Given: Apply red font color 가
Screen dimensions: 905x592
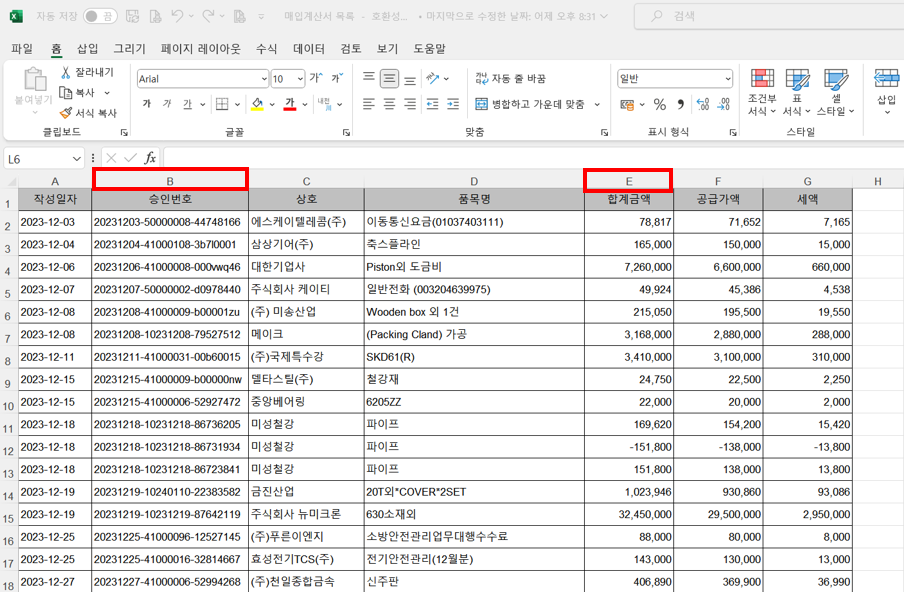Looking at the screenshot, I should point(290,104).
